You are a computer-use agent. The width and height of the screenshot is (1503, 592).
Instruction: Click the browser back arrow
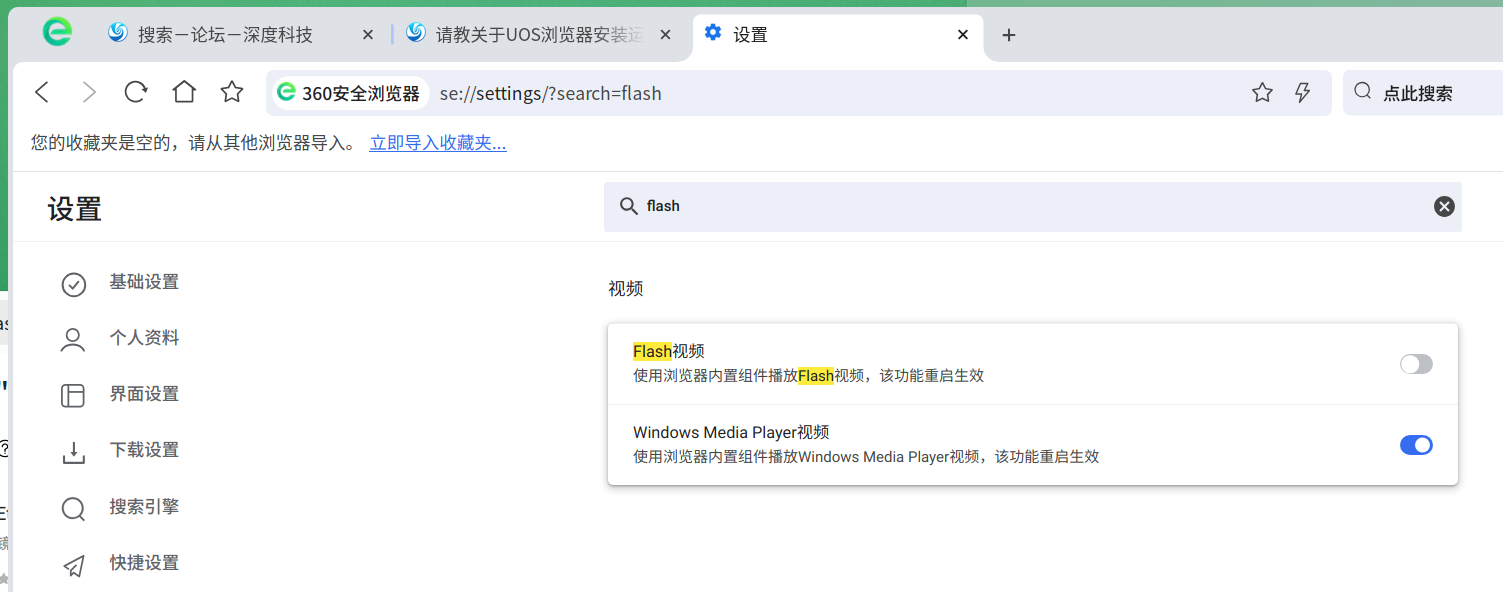click(x=42, y=93)
